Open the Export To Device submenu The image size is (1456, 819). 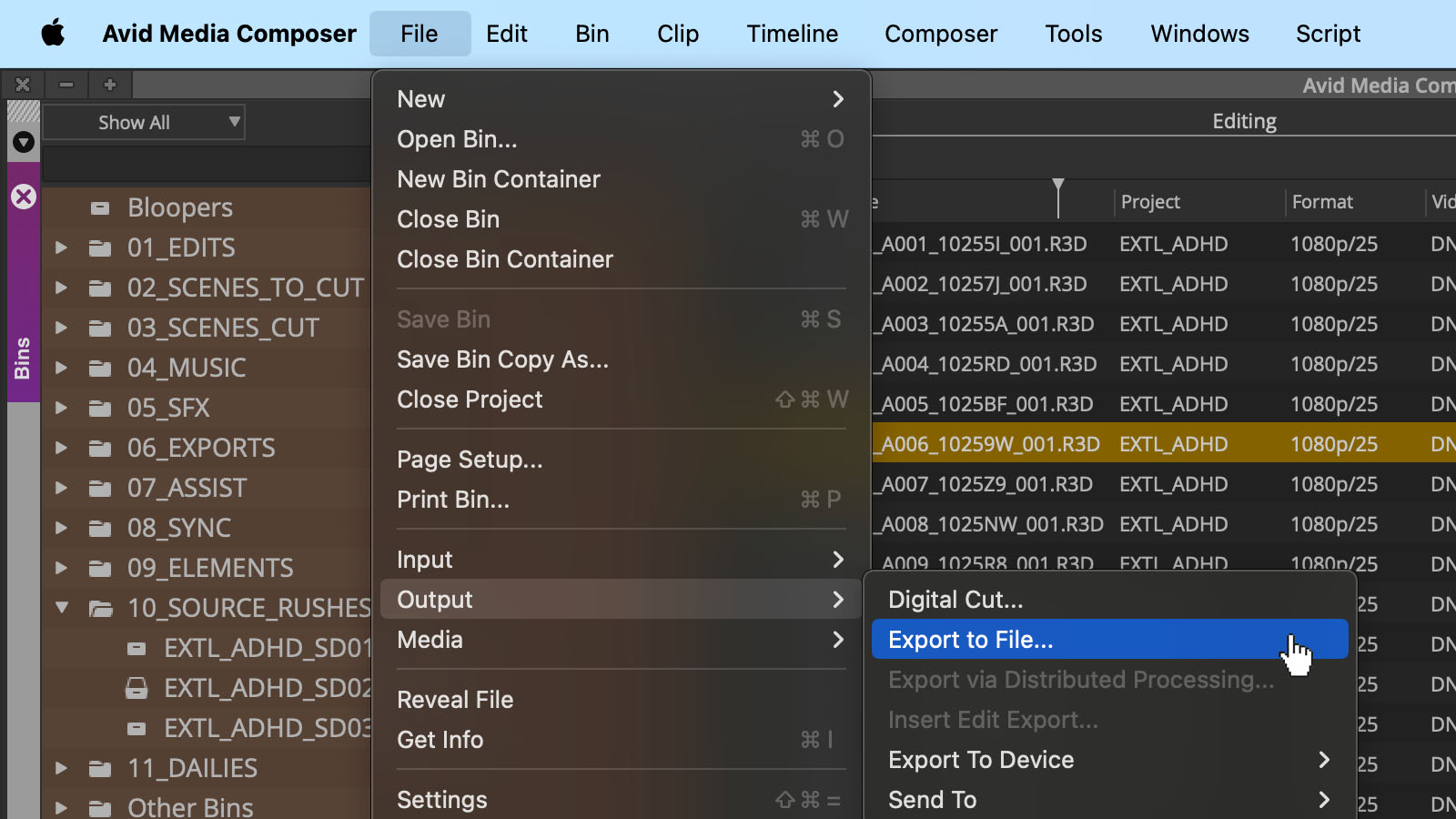981,760
